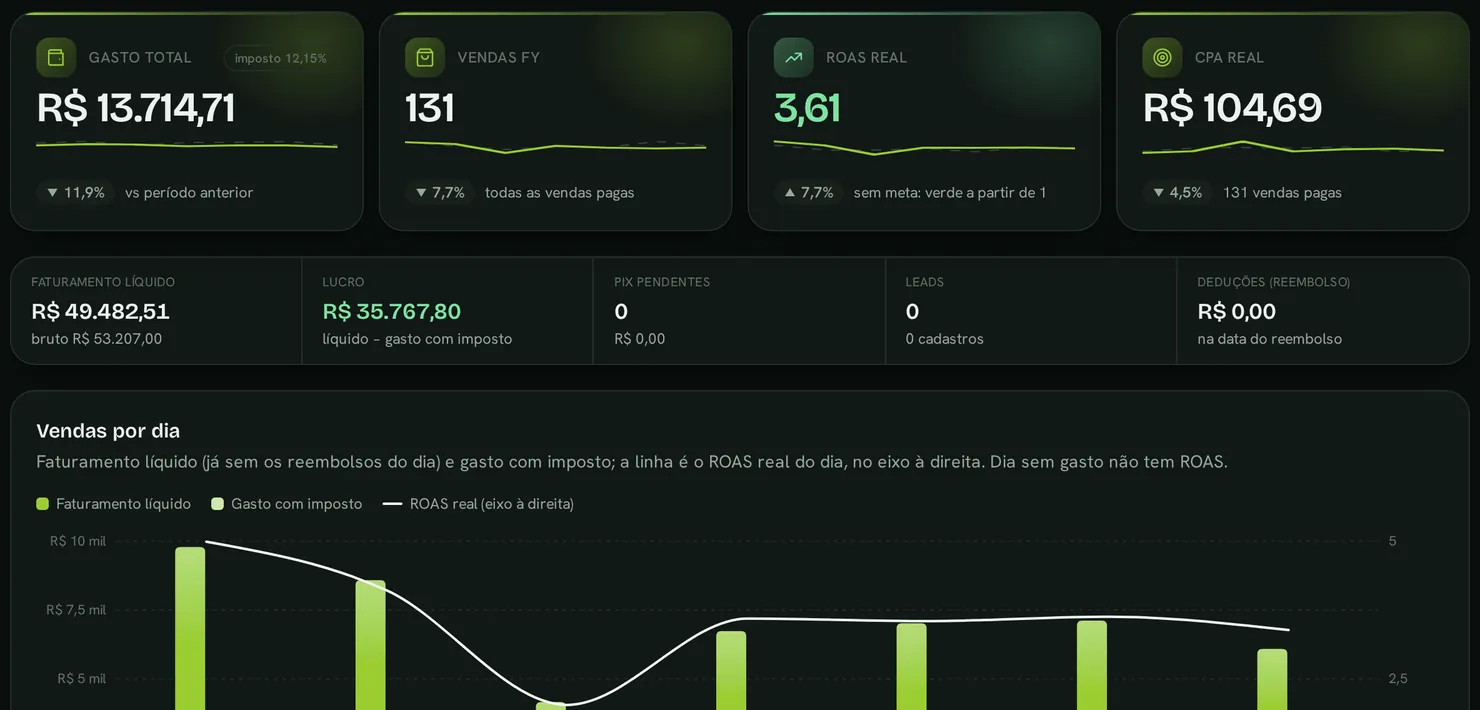This screenshot has height=710, width=1480.
Task: Click the up arrow beside 7,7% in ROAS Real
Action: pyautogui.click(x=789, y=192)
